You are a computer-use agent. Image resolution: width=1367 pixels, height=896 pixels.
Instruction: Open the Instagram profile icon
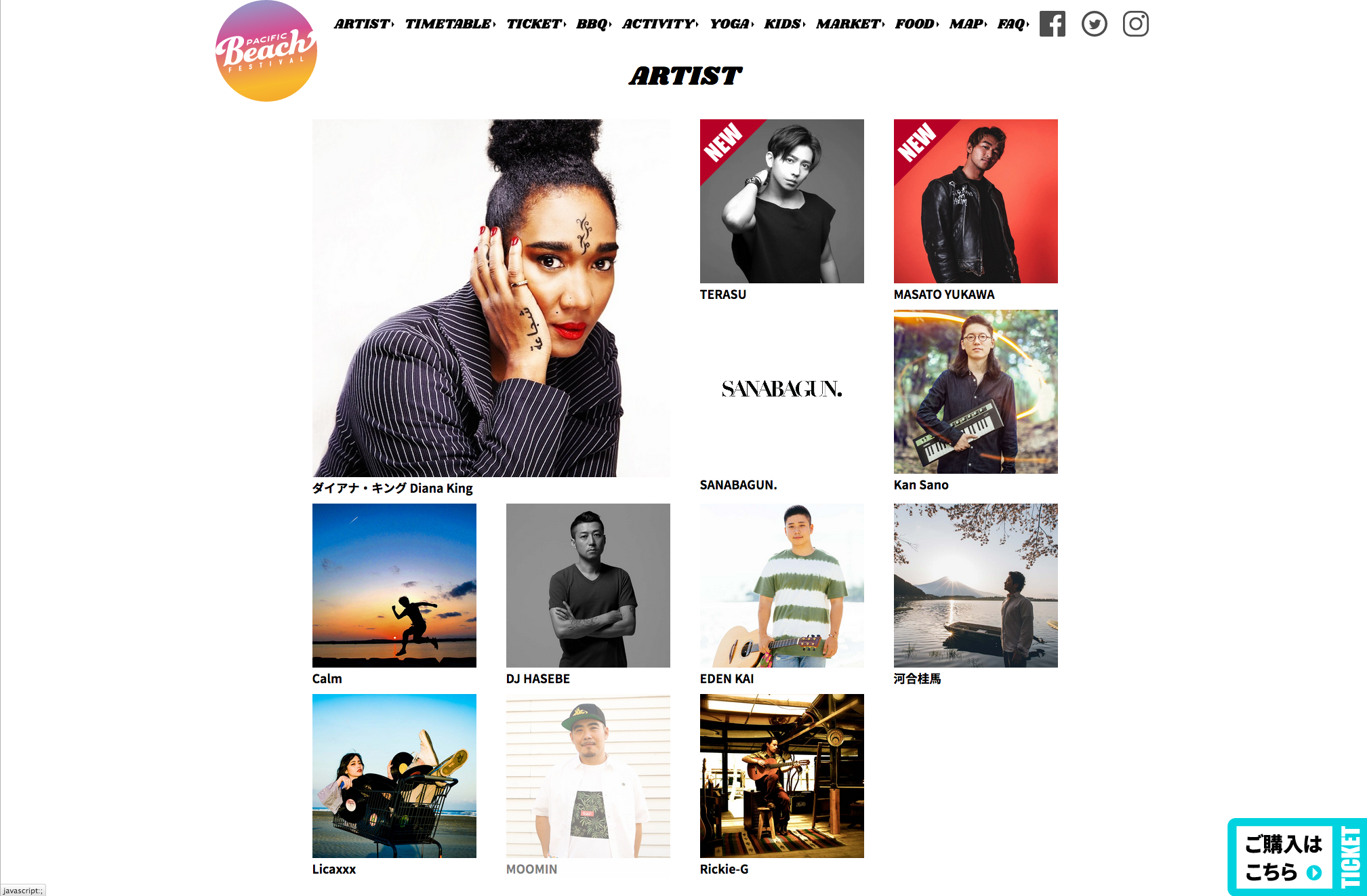coord(1135,24)
